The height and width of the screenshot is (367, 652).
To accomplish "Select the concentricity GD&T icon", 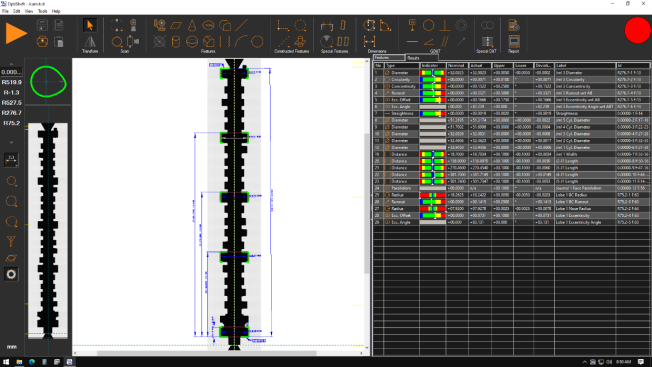I will click(461, 26).
